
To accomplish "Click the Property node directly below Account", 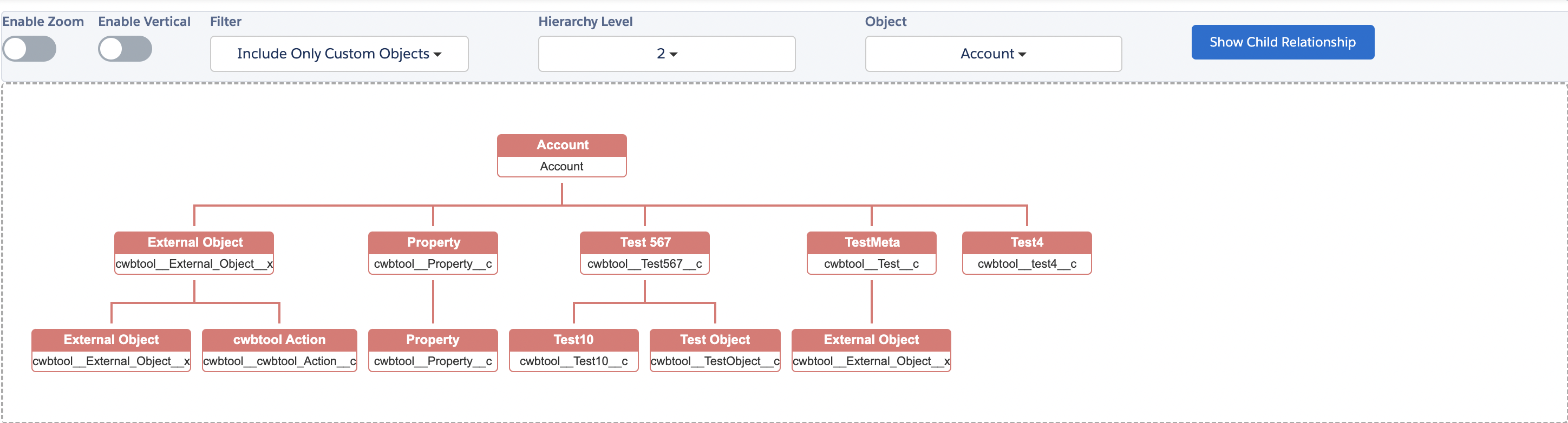I will click(433, 253).
